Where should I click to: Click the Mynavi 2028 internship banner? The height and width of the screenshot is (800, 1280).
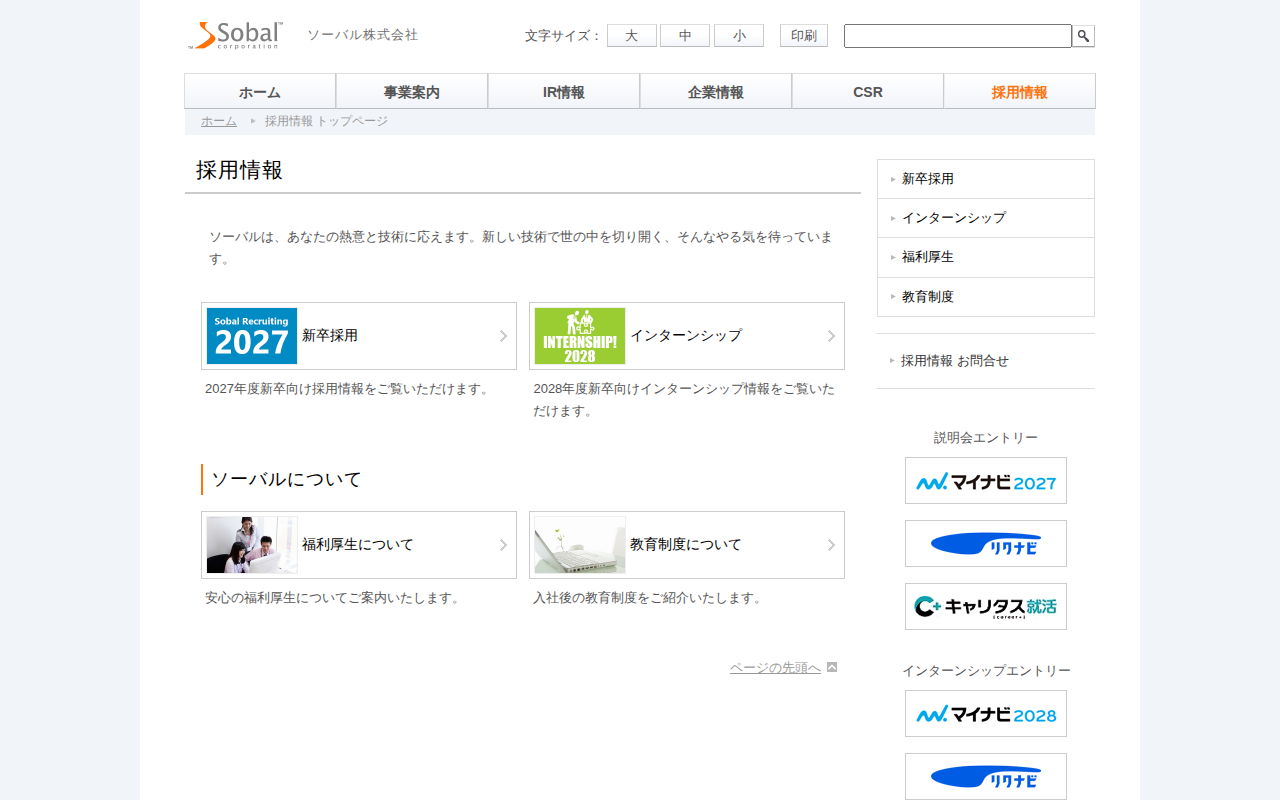[x=985, y=714]
